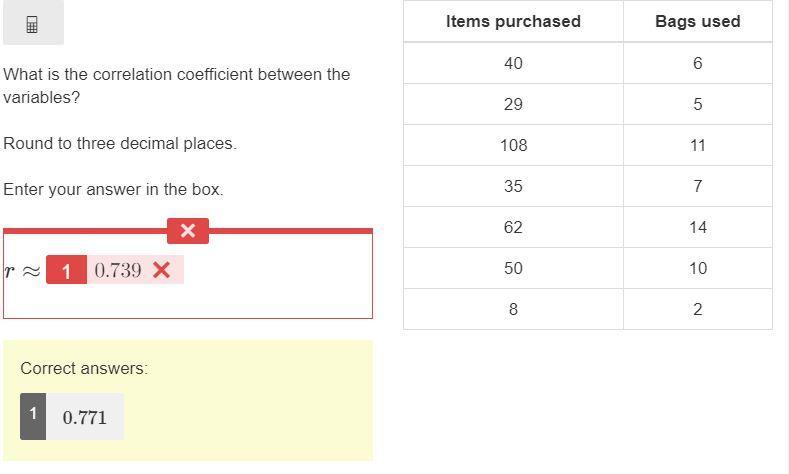Click the red number 1 answer badge
This screenshot has height=474, width=789.
66,271
